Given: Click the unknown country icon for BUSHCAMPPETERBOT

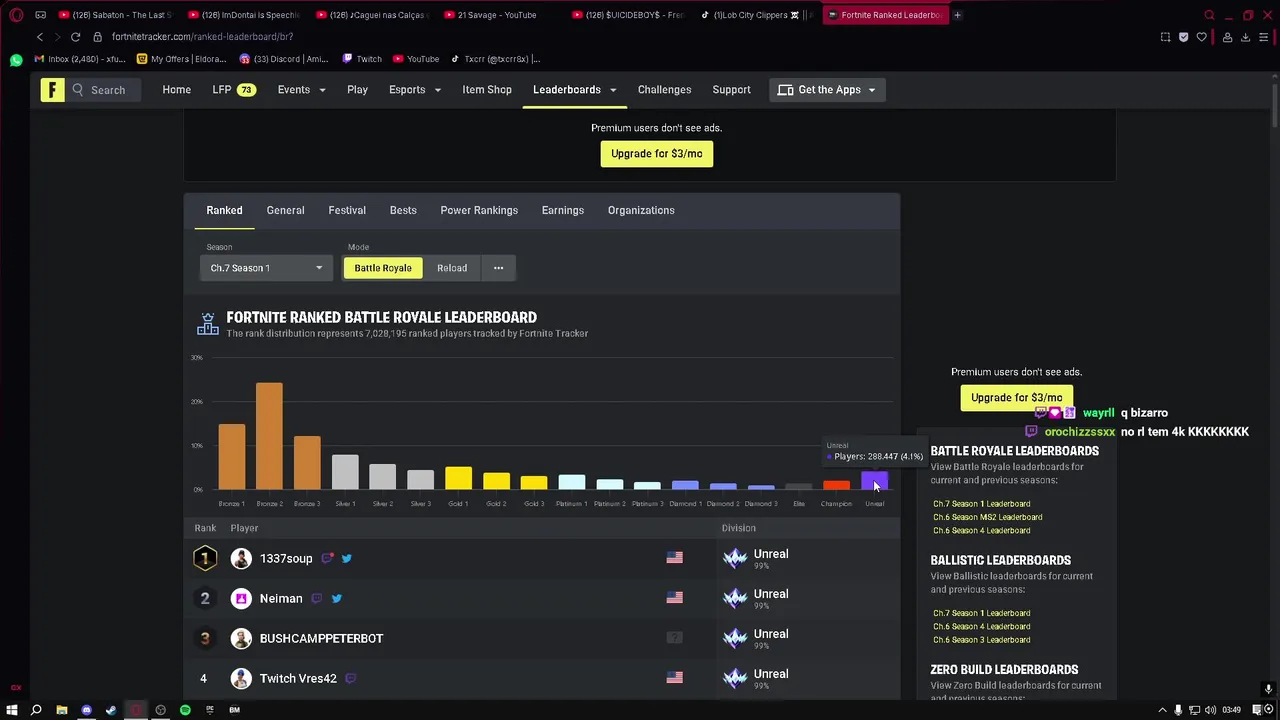Looking at the screenshot, I should [675, 638].
